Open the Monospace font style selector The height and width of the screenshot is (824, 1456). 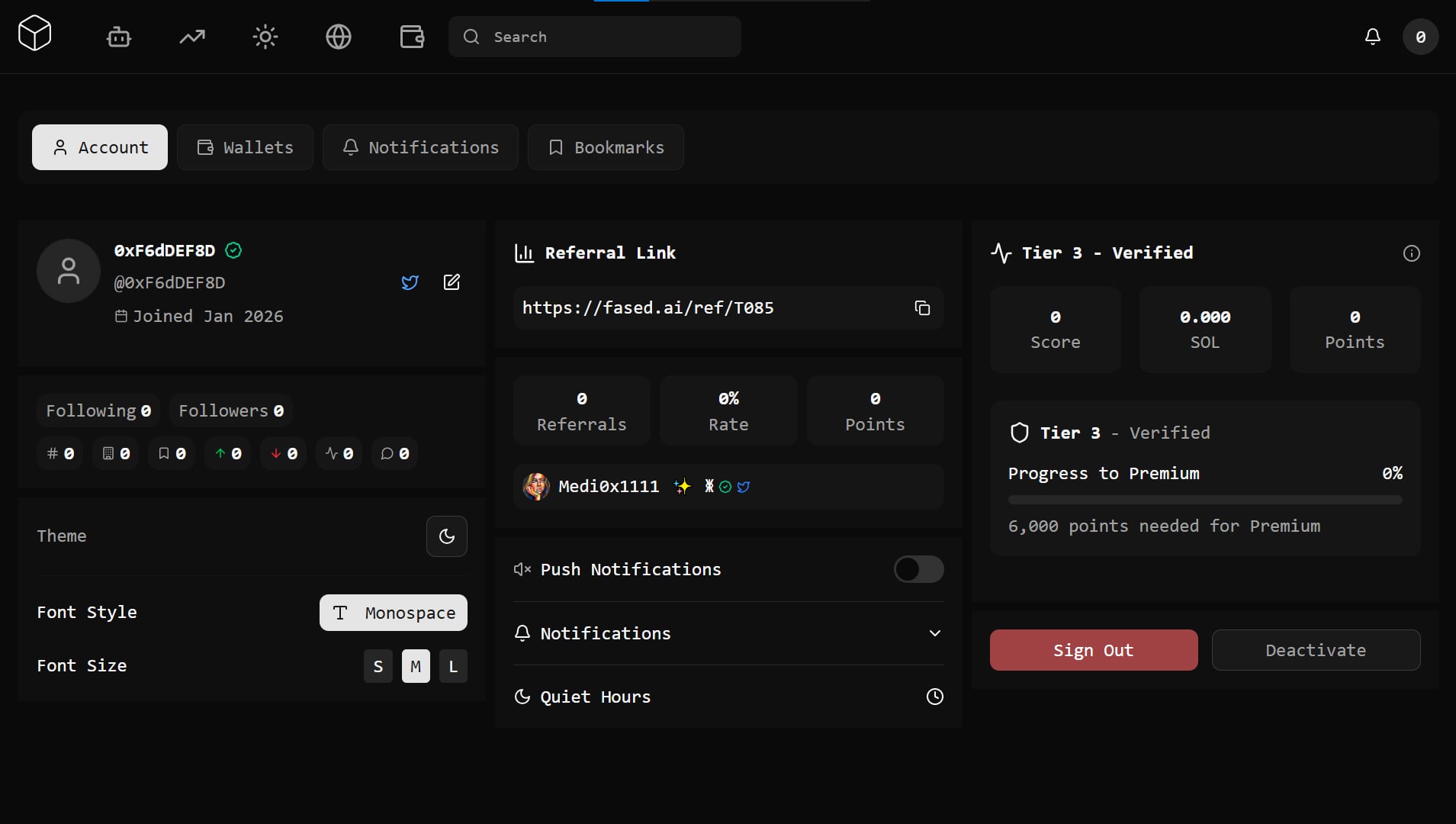[x=394, y=613]
